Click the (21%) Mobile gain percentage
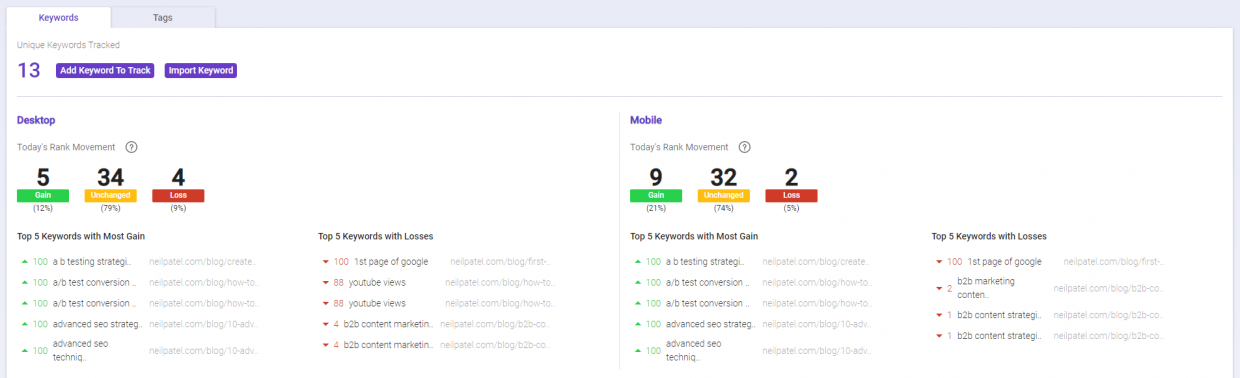 (656, 209)
